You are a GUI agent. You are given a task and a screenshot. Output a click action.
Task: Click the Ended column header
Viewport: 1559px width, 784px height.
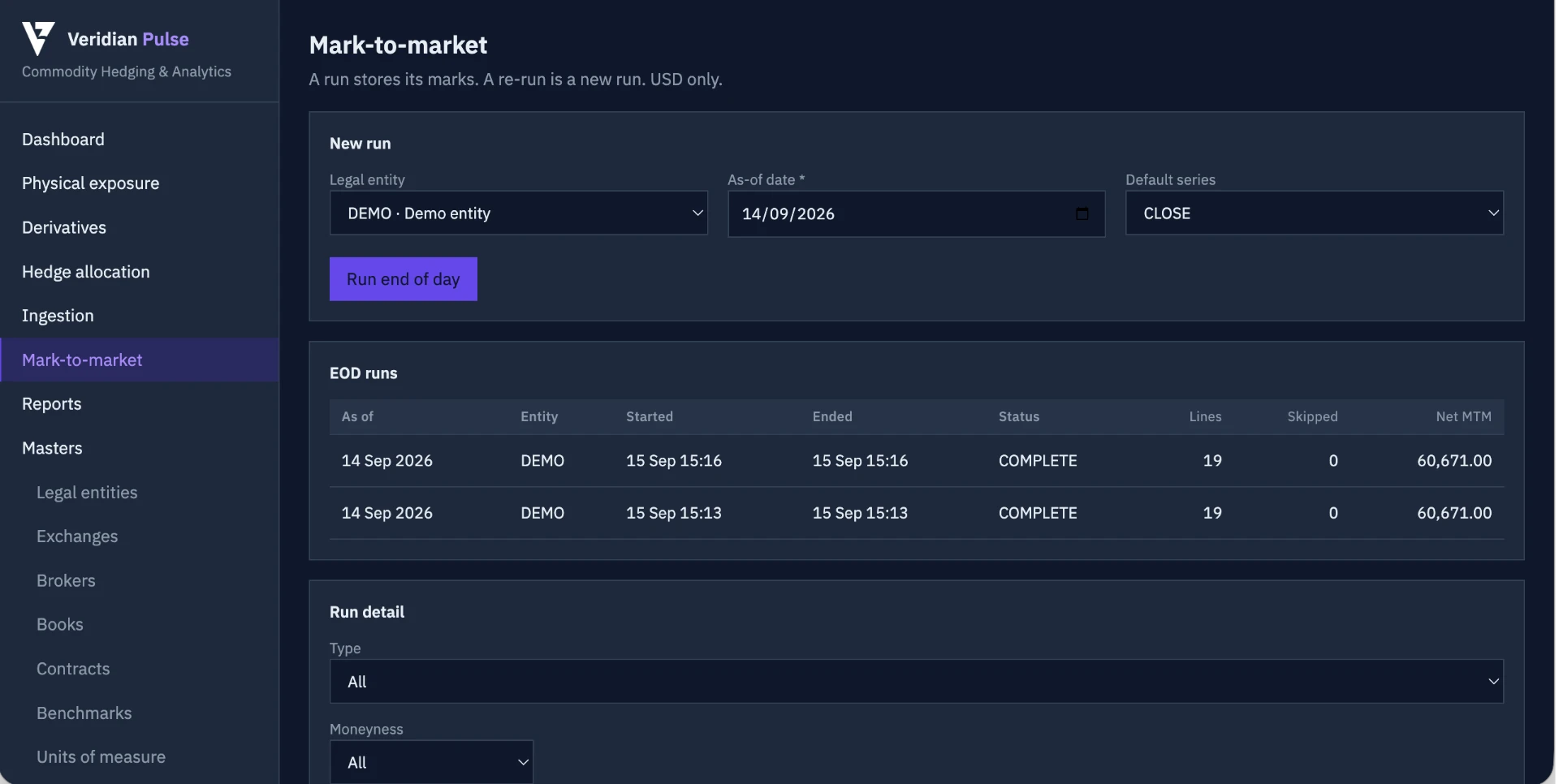832,416
